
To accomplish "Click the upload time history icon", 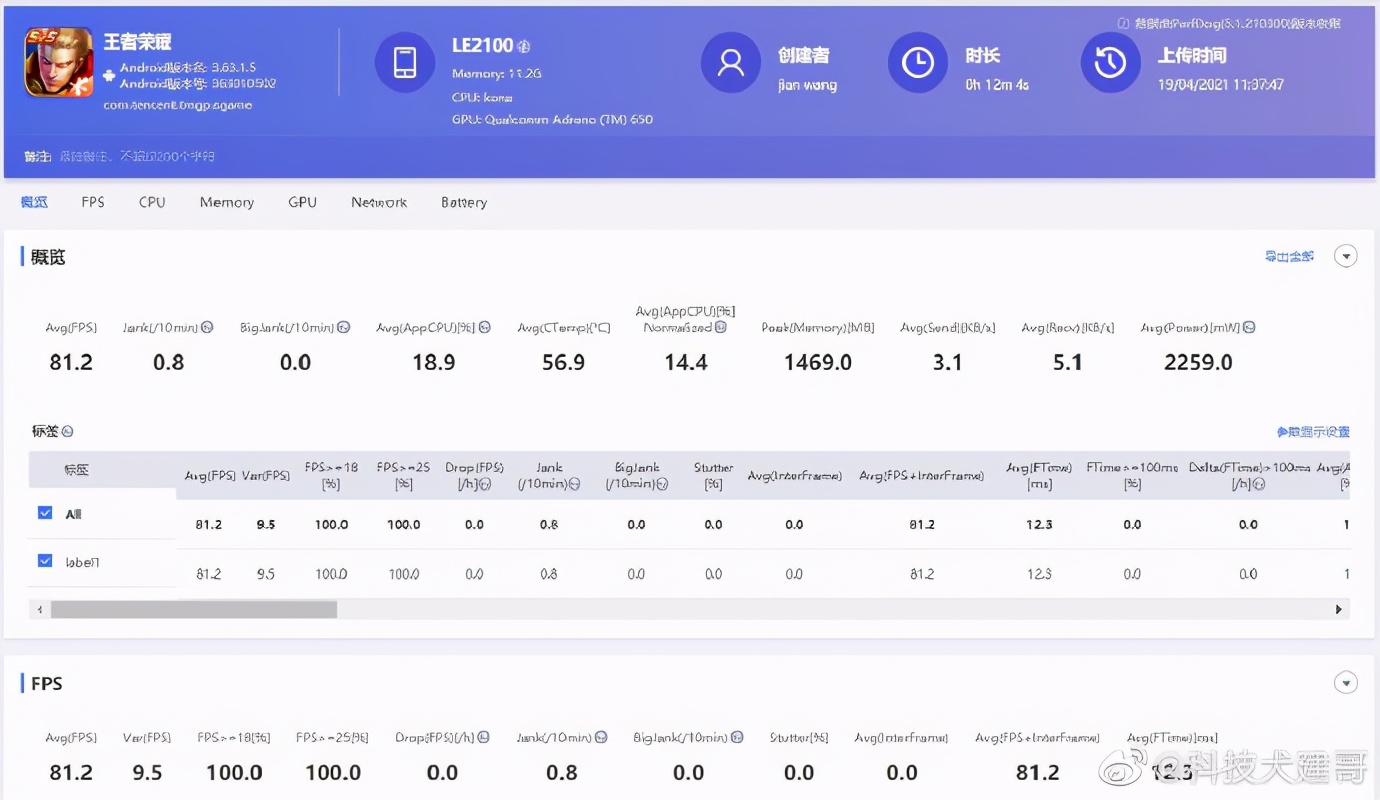I will tap(1110, 62).
